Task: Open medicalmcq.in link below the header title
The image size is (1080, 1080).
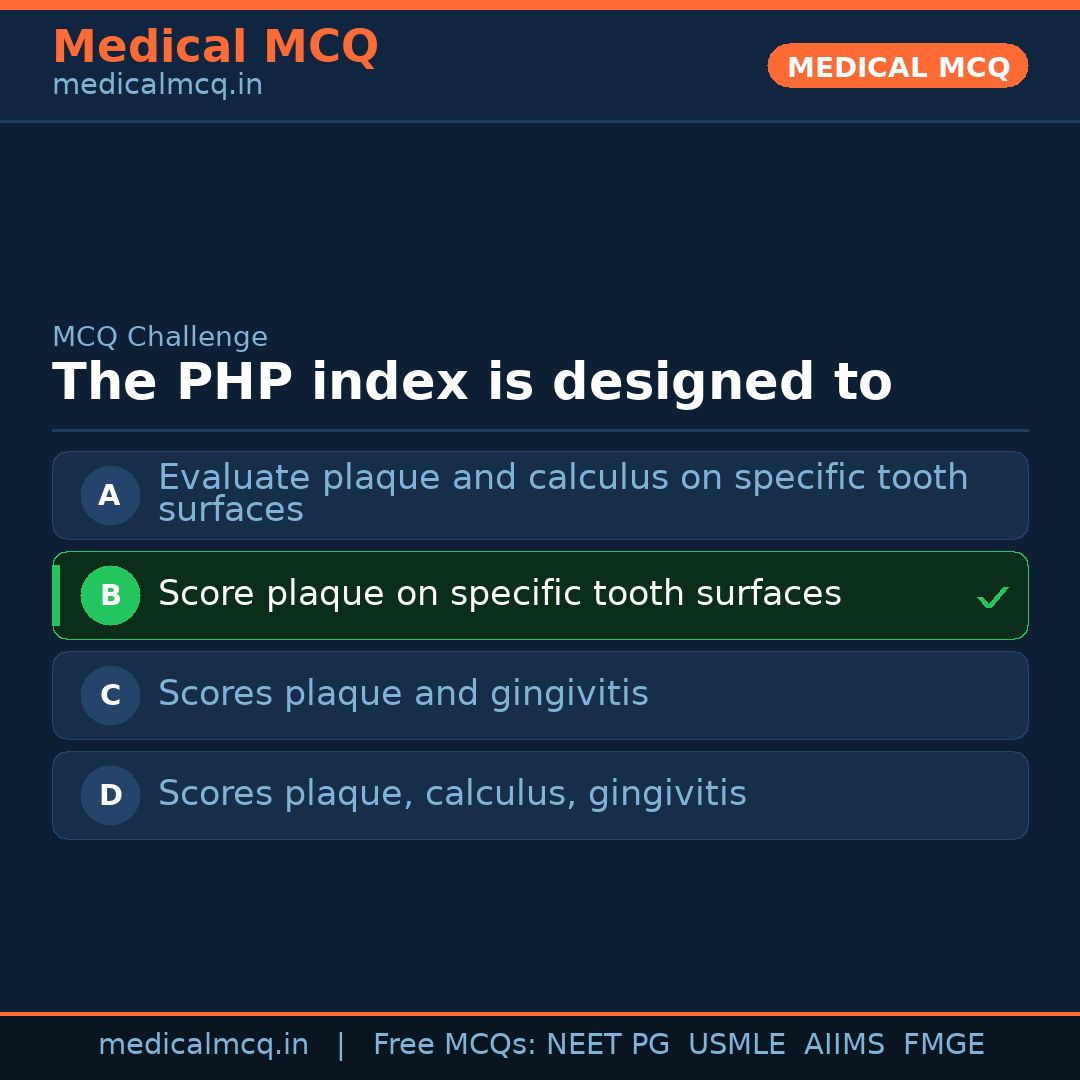Action: [x=157, y=86]
